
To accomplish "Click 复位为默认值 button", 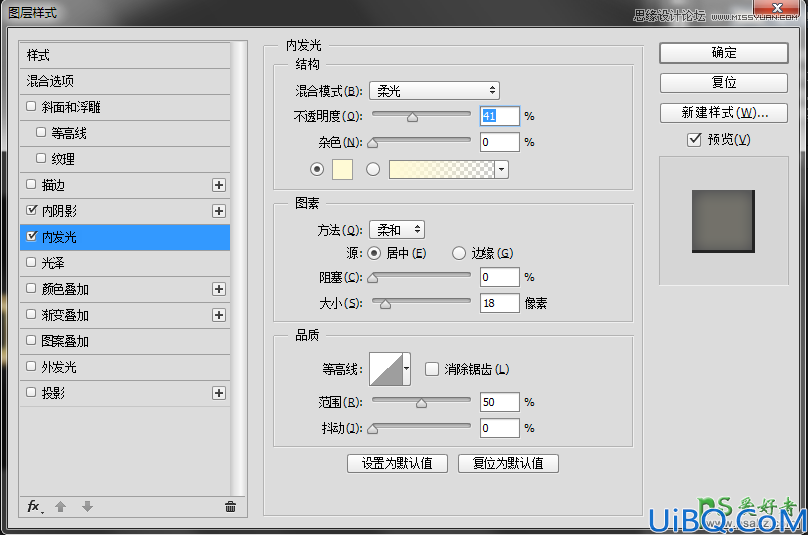I will (x=508, y=463).
